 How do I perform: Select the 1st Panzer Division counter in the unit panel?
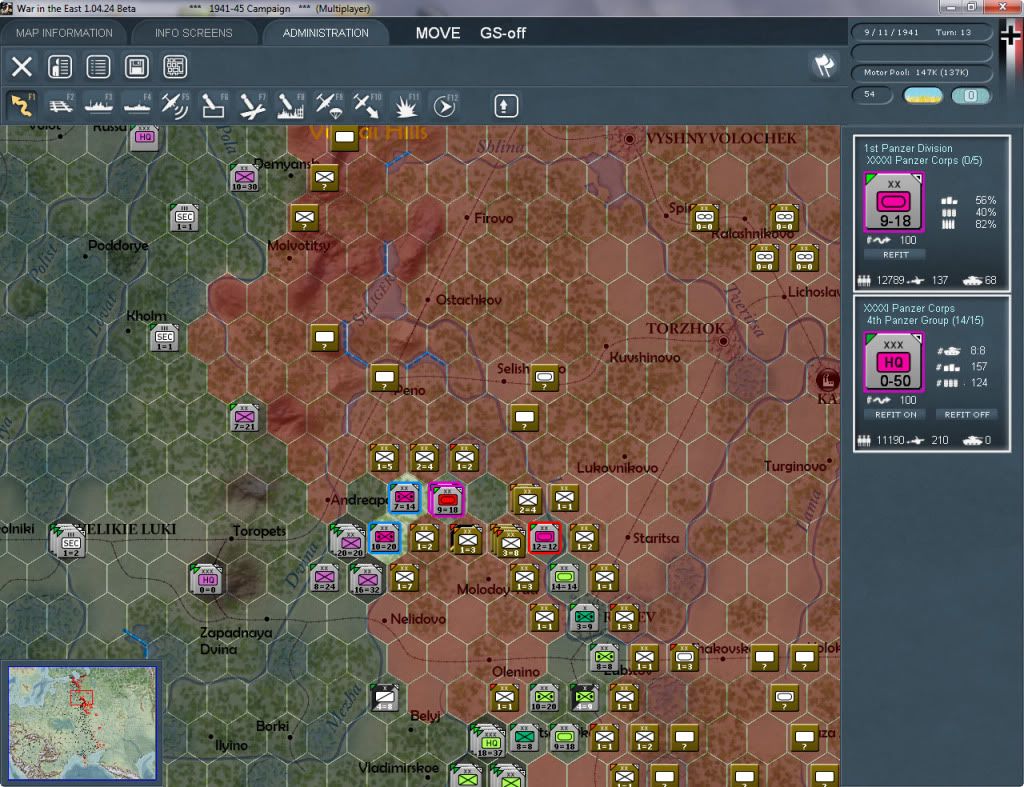point(893,202)
